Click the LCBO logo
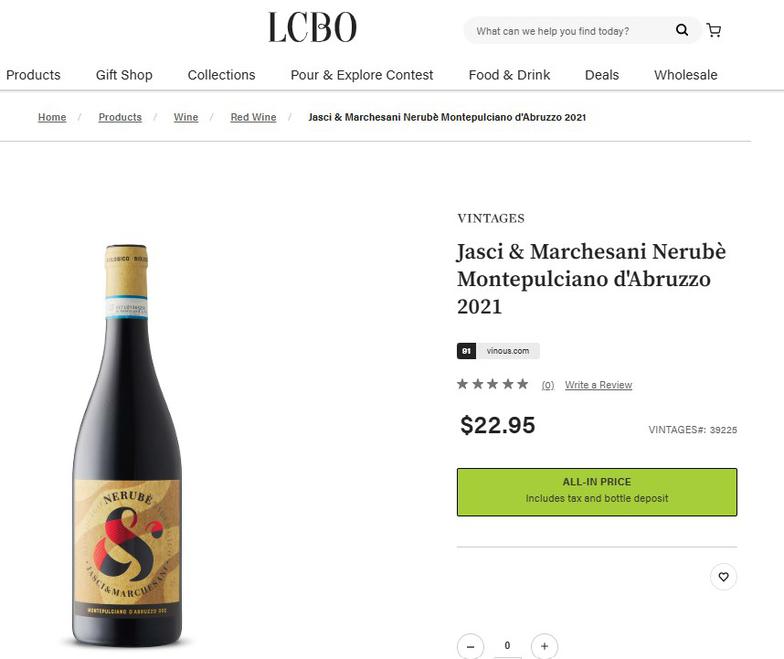 point(312,27)
